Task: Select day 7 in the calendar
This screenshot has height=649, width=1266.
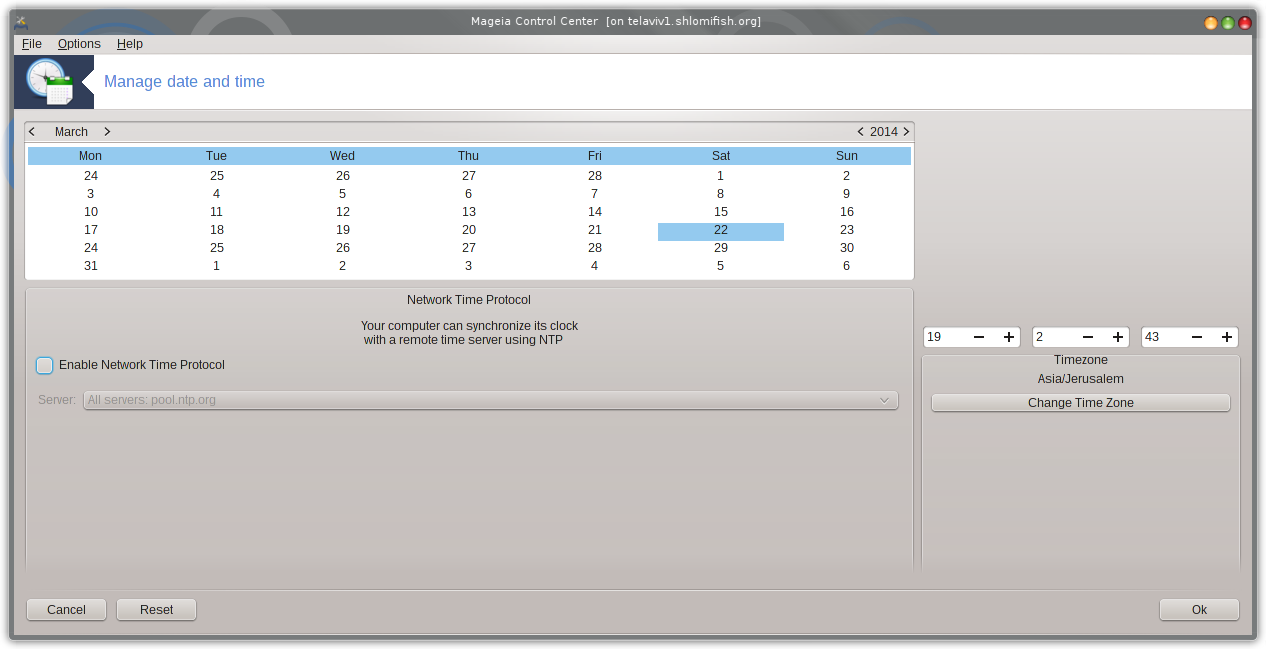Action: [595, 194]
